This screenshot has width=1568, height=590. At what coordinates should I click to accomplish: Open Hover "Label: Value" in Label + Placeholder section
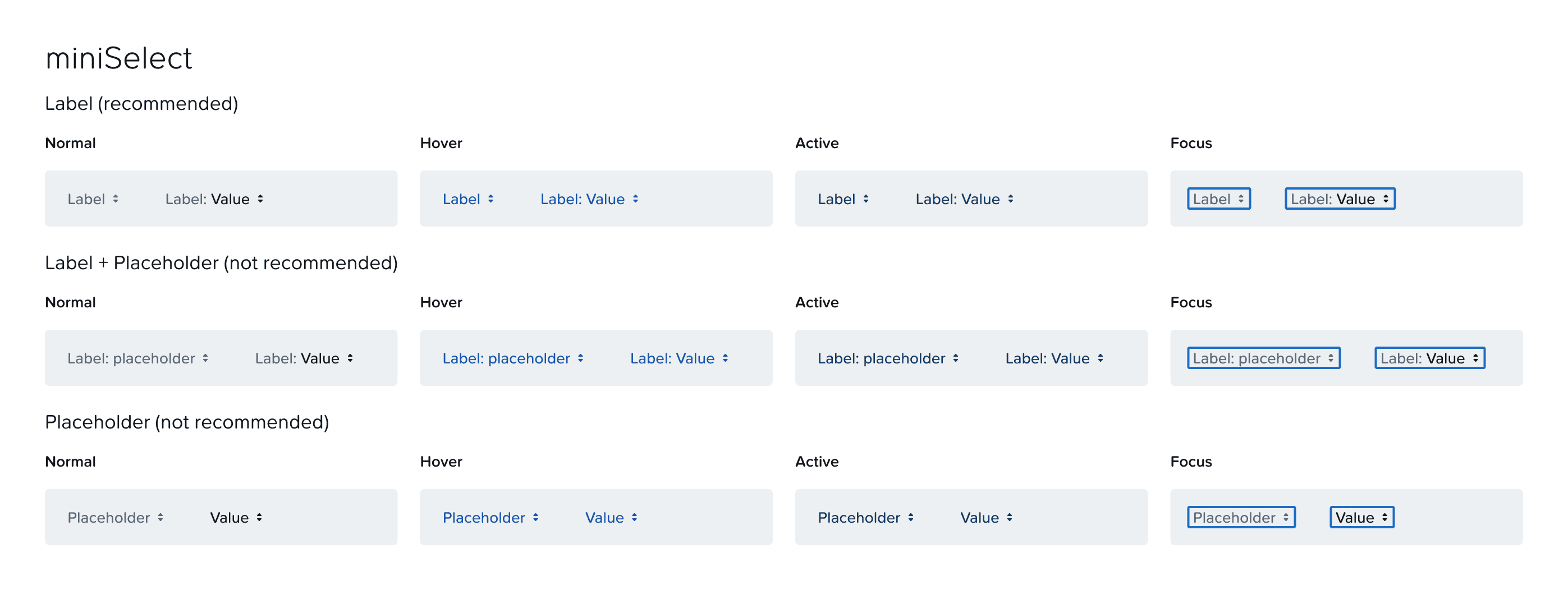coord(679,358)
